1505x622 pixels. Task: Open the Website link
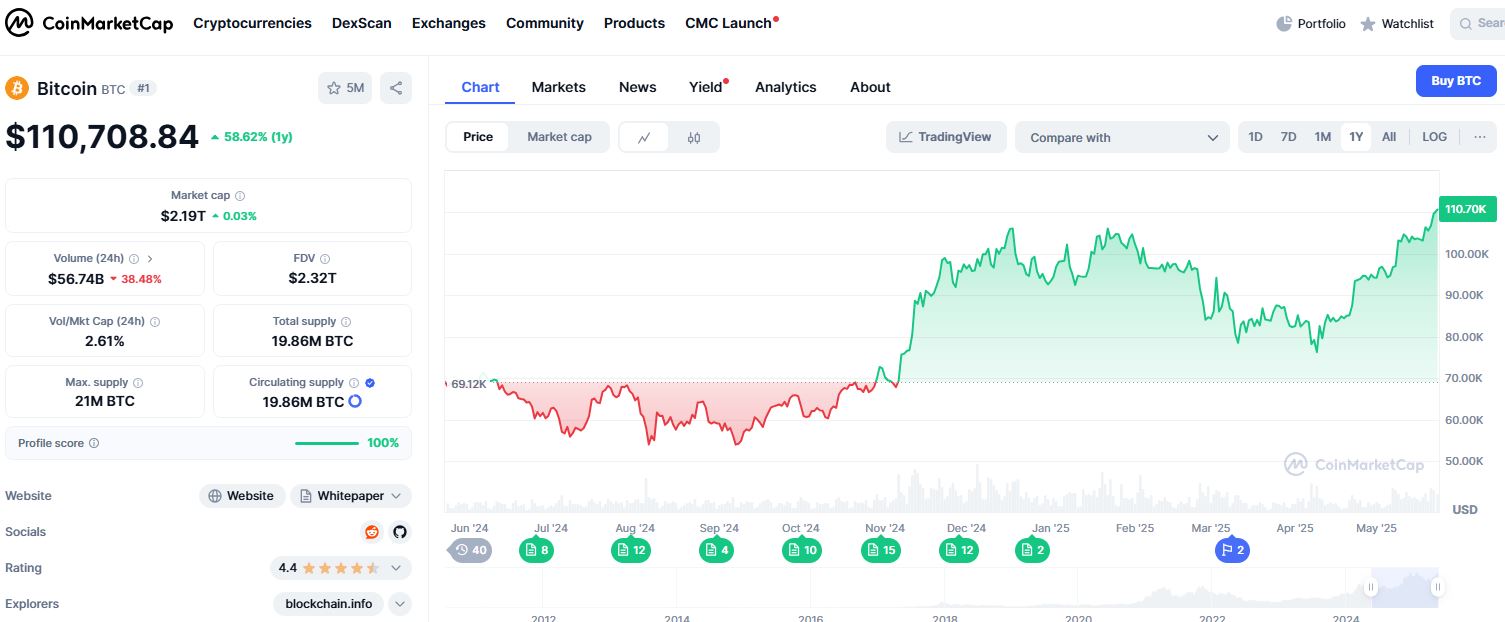(241, 496)
